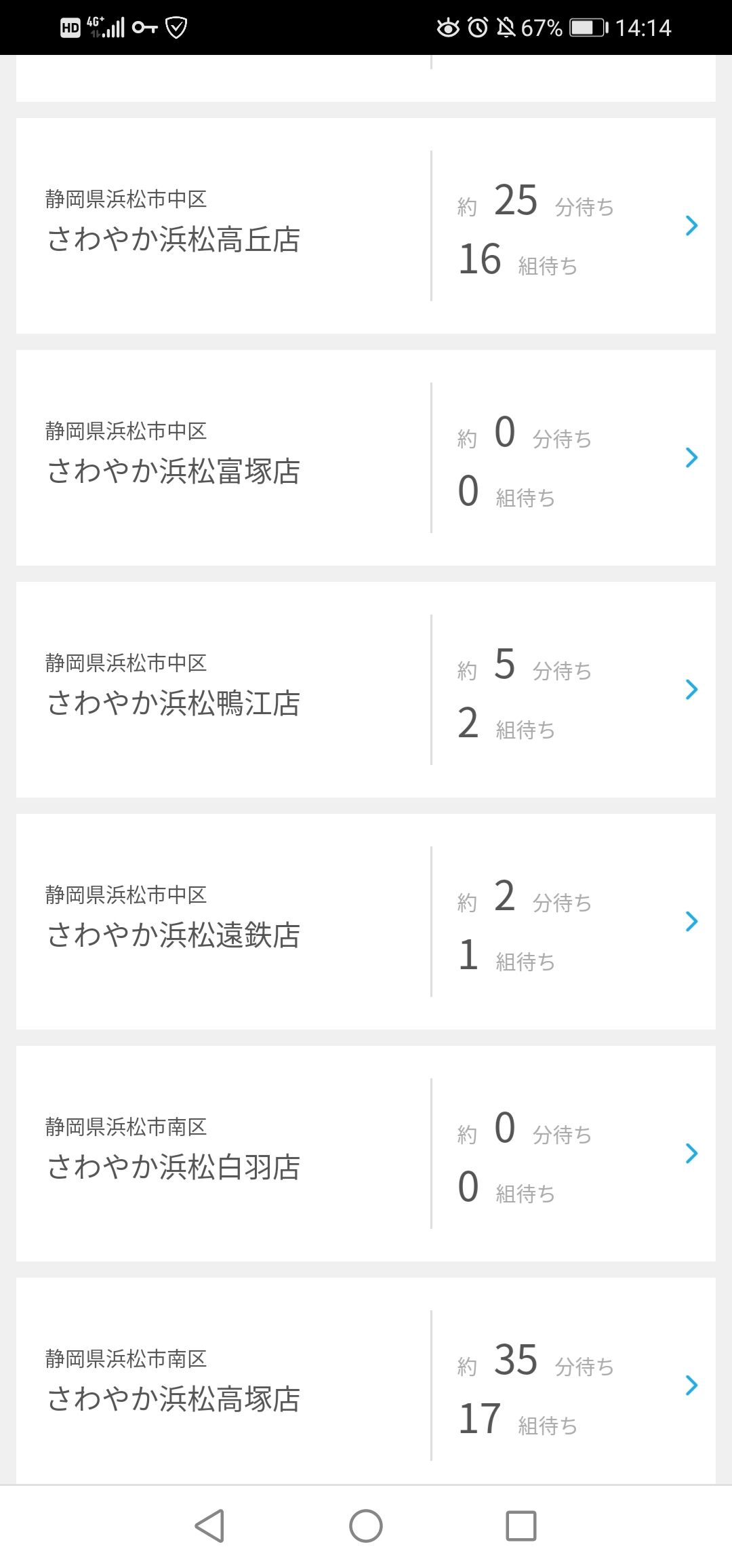Tap the 17 組待ち queue count

[x=518, y=1419]
